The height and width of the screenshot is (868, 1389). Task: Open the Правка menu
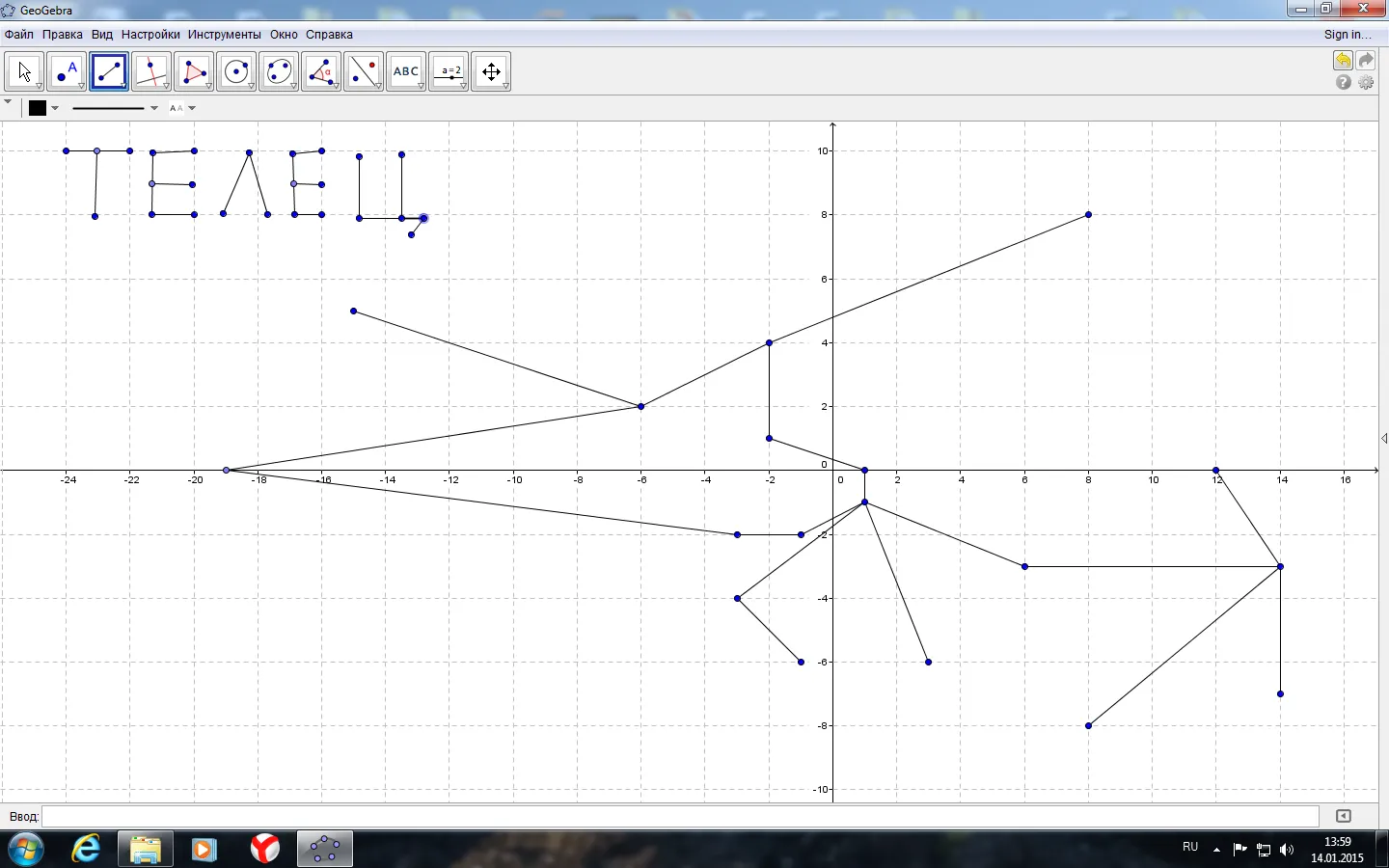click(63, 35)
